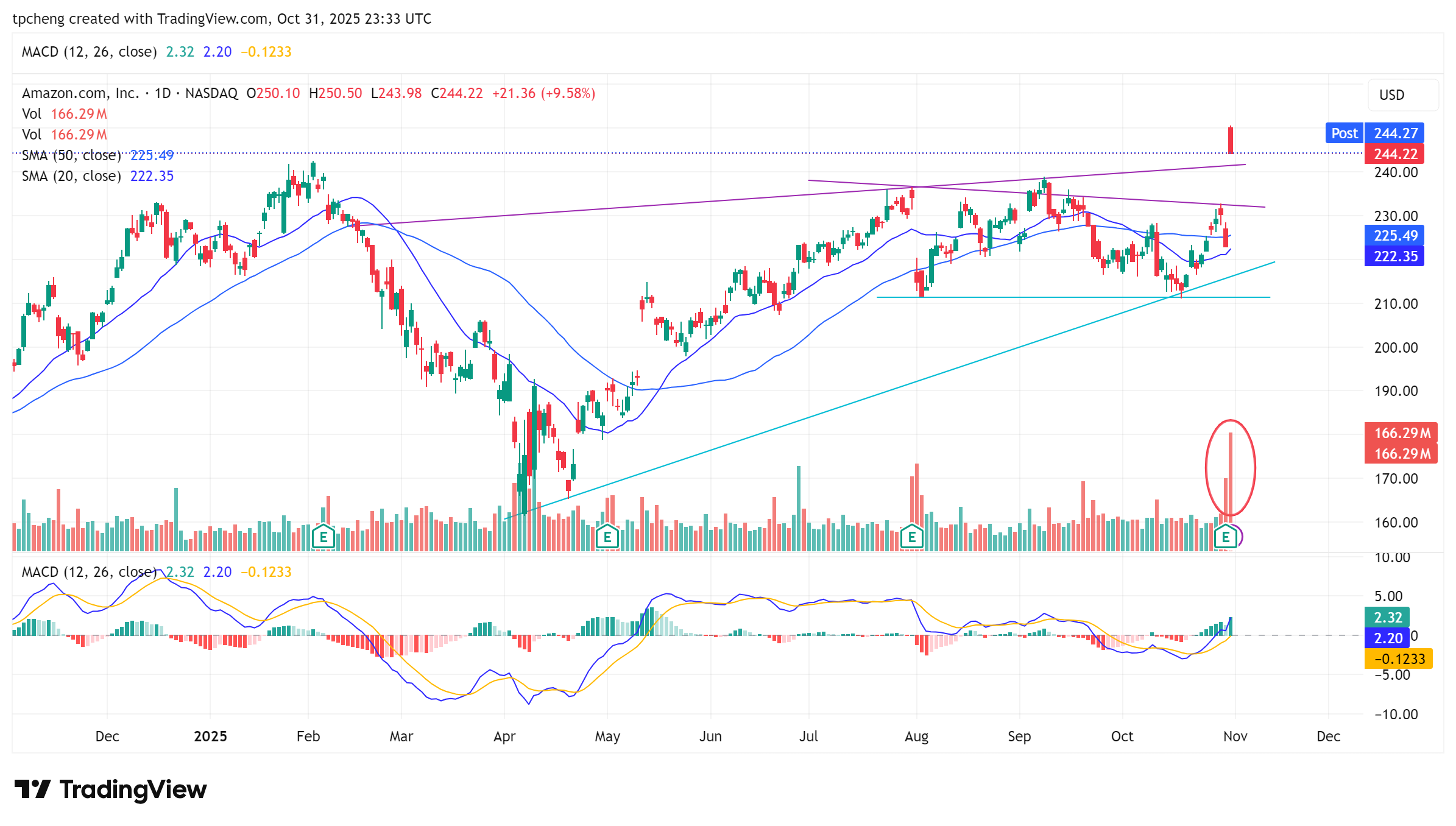1456x826 pixels.
Task: Open the earnings E marker near August
Action: [x=911, y=537]
